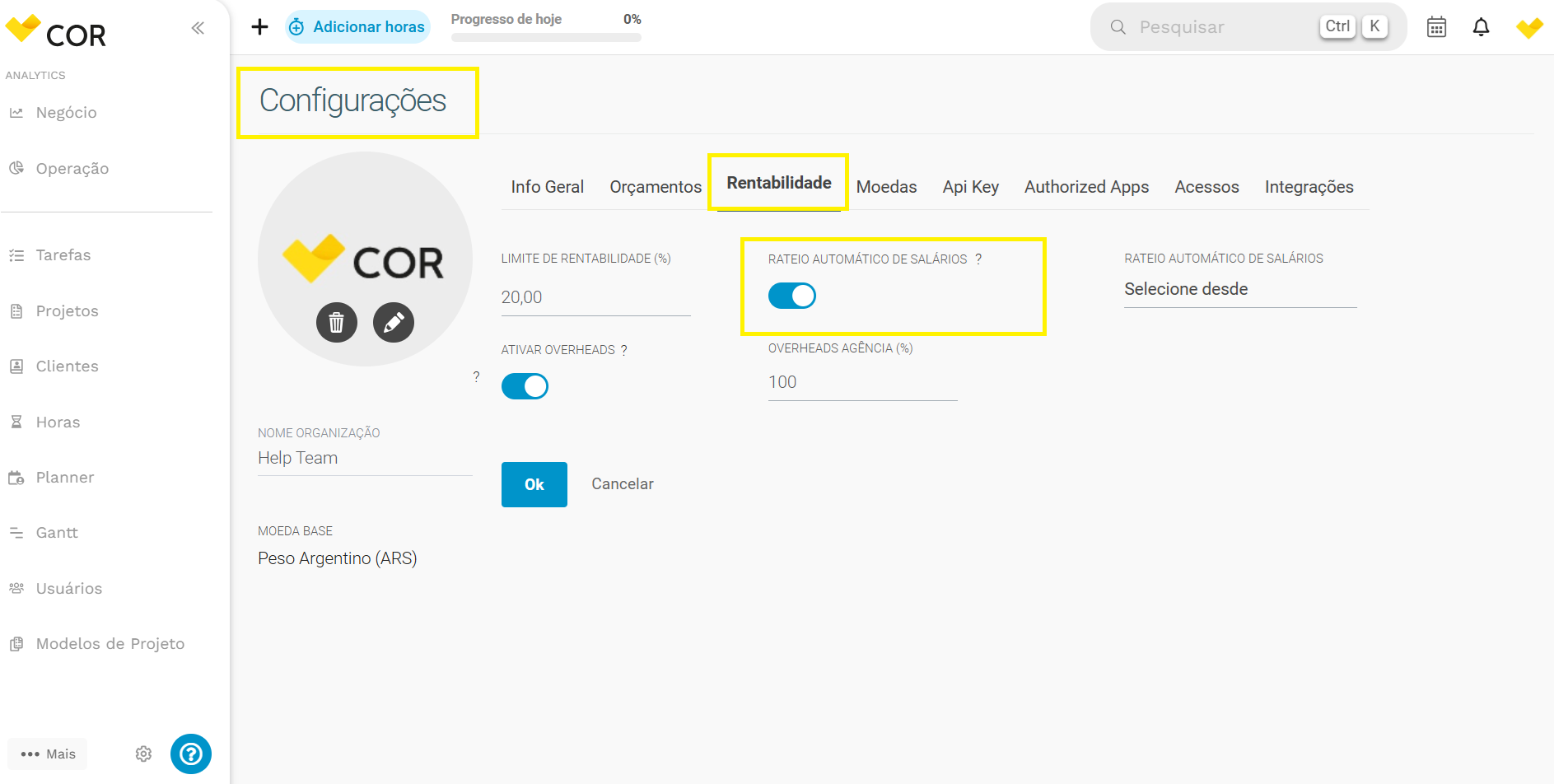Click the Limite de Rentabilidade input field
1554x784 pixels.
595,297
